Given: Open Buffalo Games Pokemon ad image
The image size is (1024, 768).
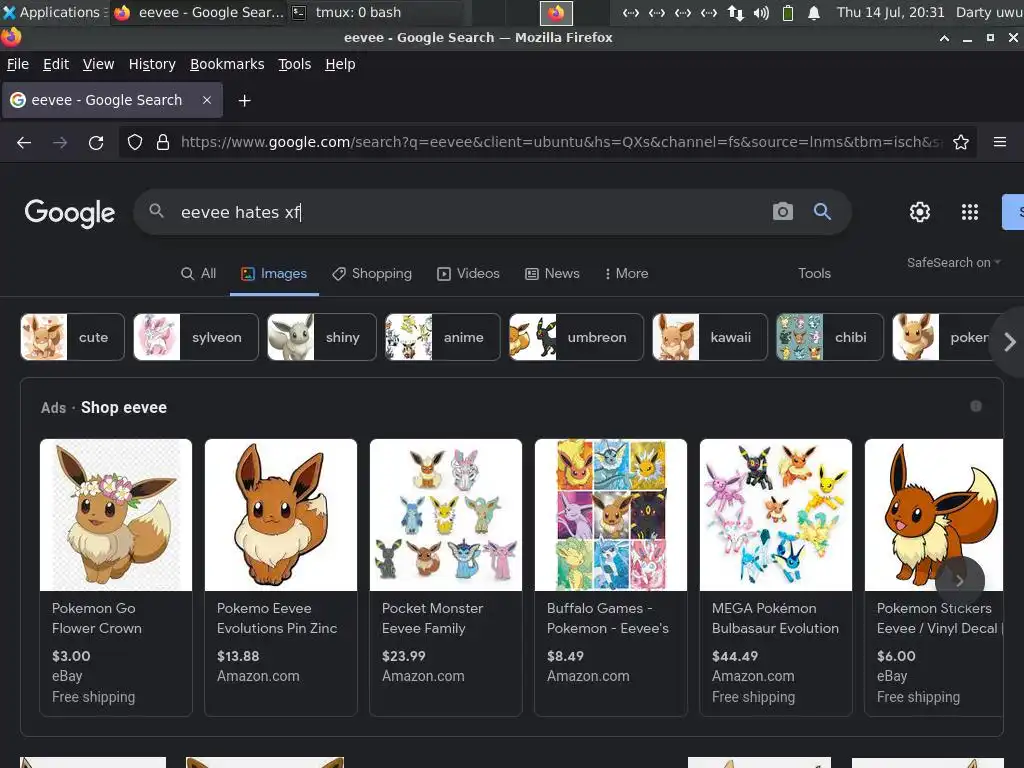Looking at the screenshot, I should click(611, 515).
